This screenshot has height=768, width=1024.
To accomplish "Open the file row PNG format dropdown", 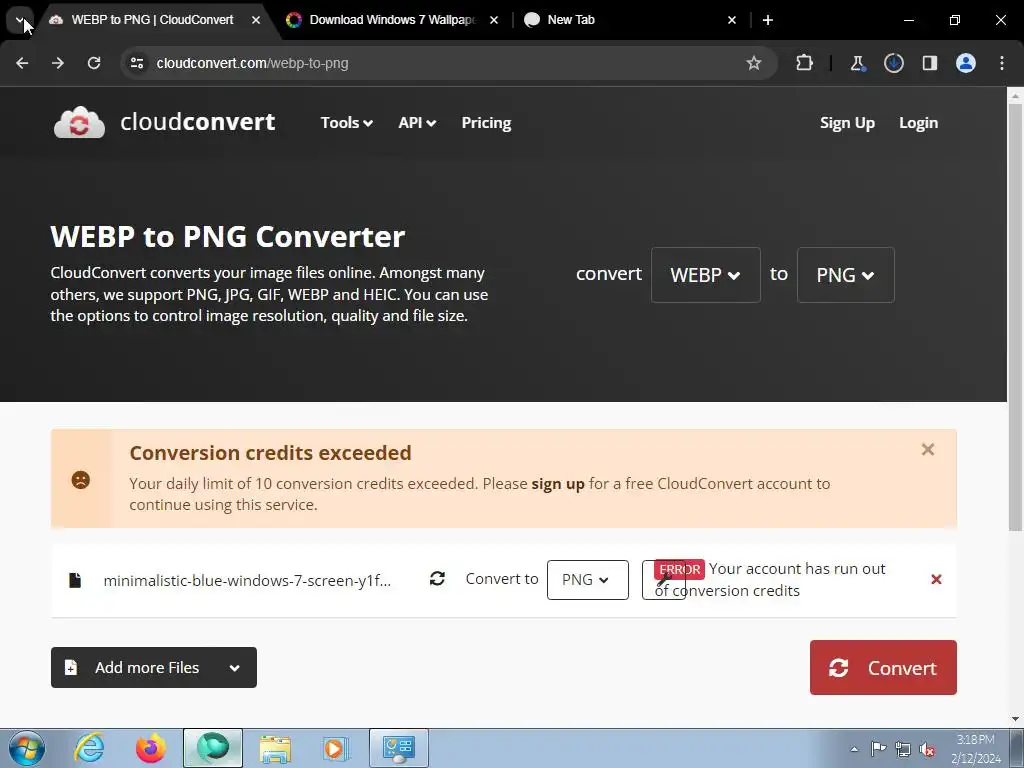I will (587, 580).
